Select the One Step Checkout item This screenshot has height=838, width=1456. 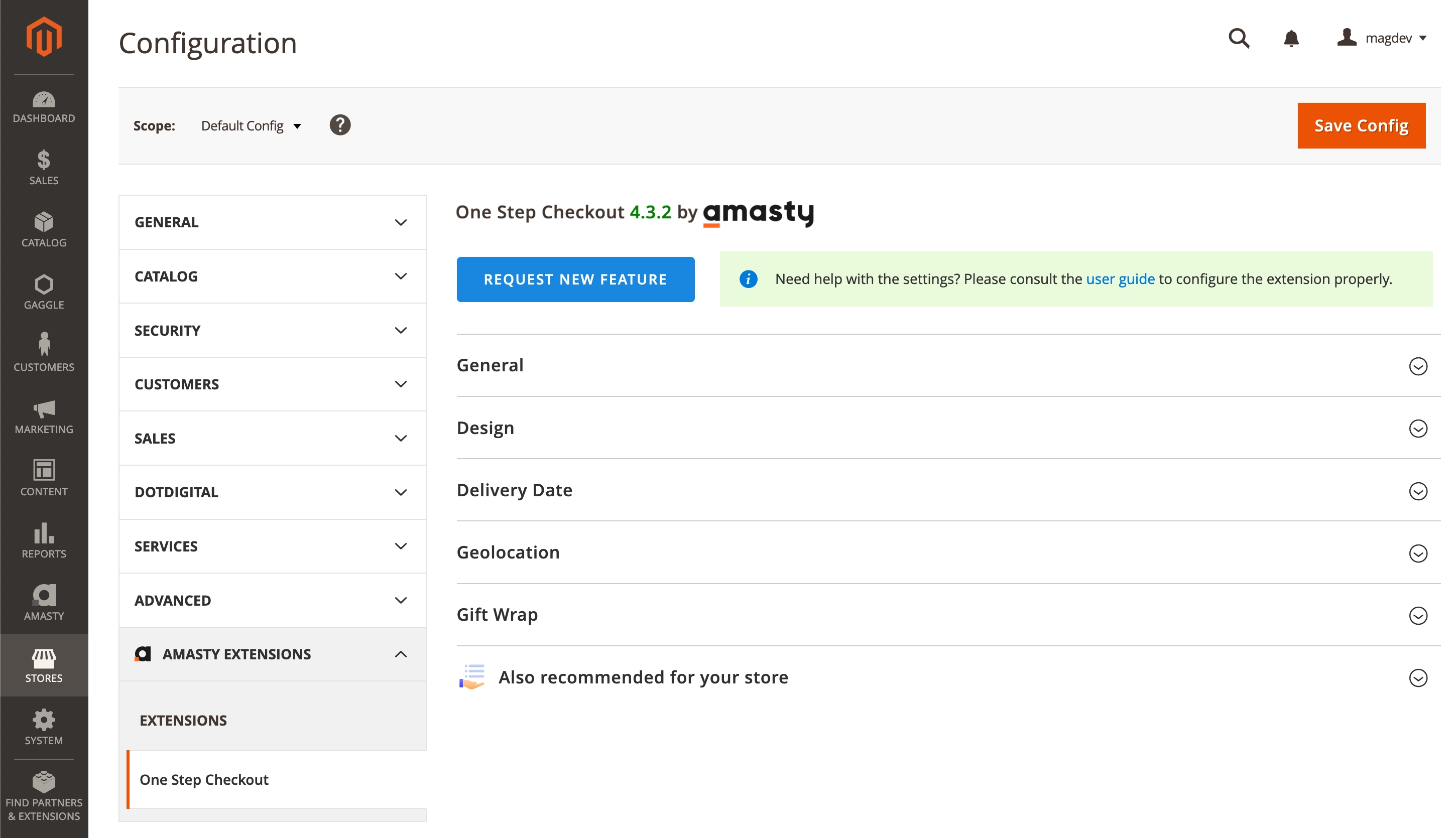204,779
